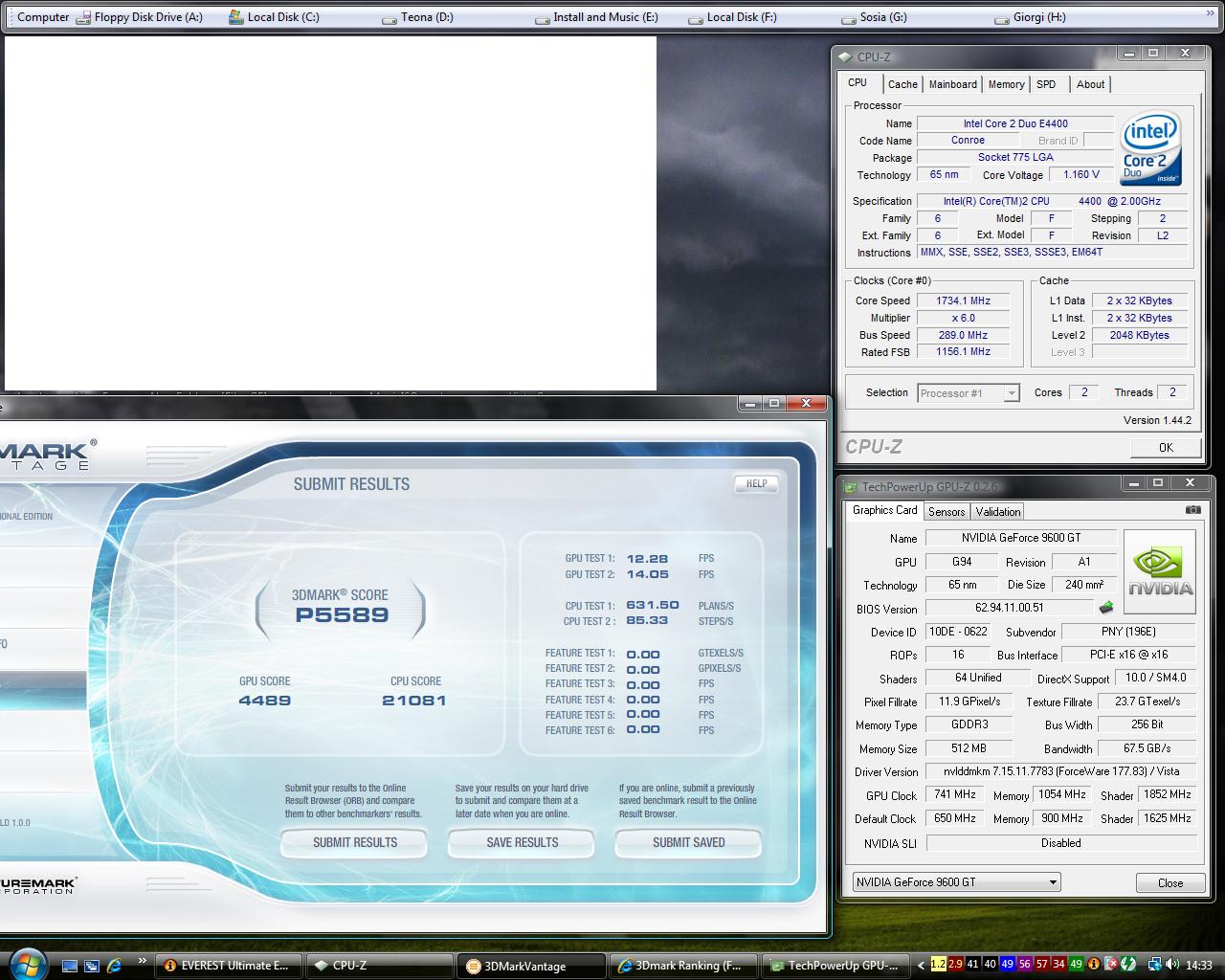Switch to the Mainboard tab in CPU-Z
The image size is (1225, 980).
coord(953,84)
